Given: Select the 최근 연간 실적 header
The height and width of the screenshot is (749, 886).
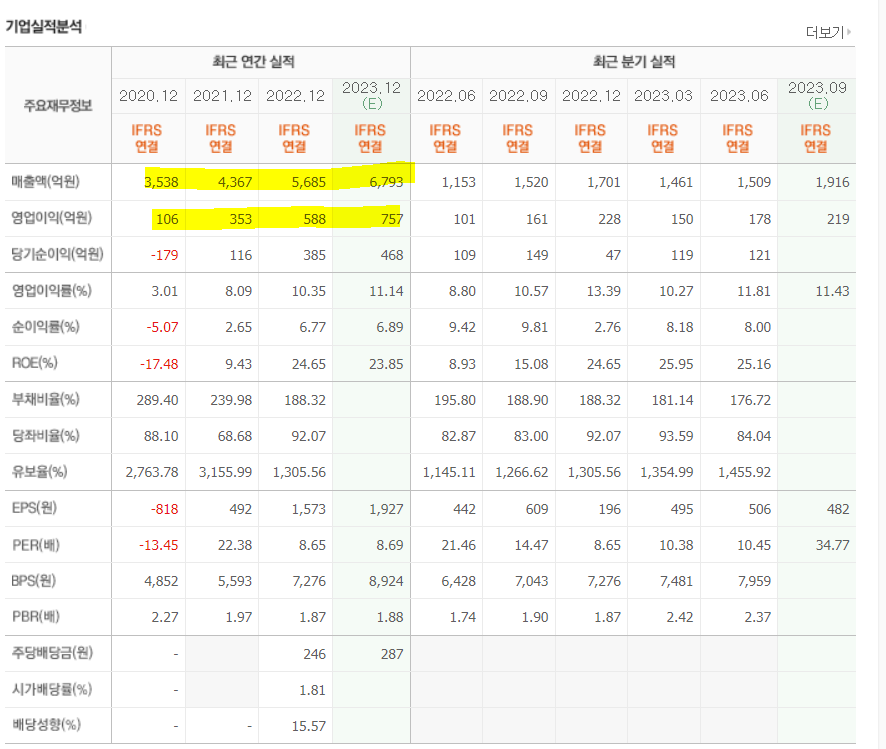Looking at the screenshot, I should point(254,62).
